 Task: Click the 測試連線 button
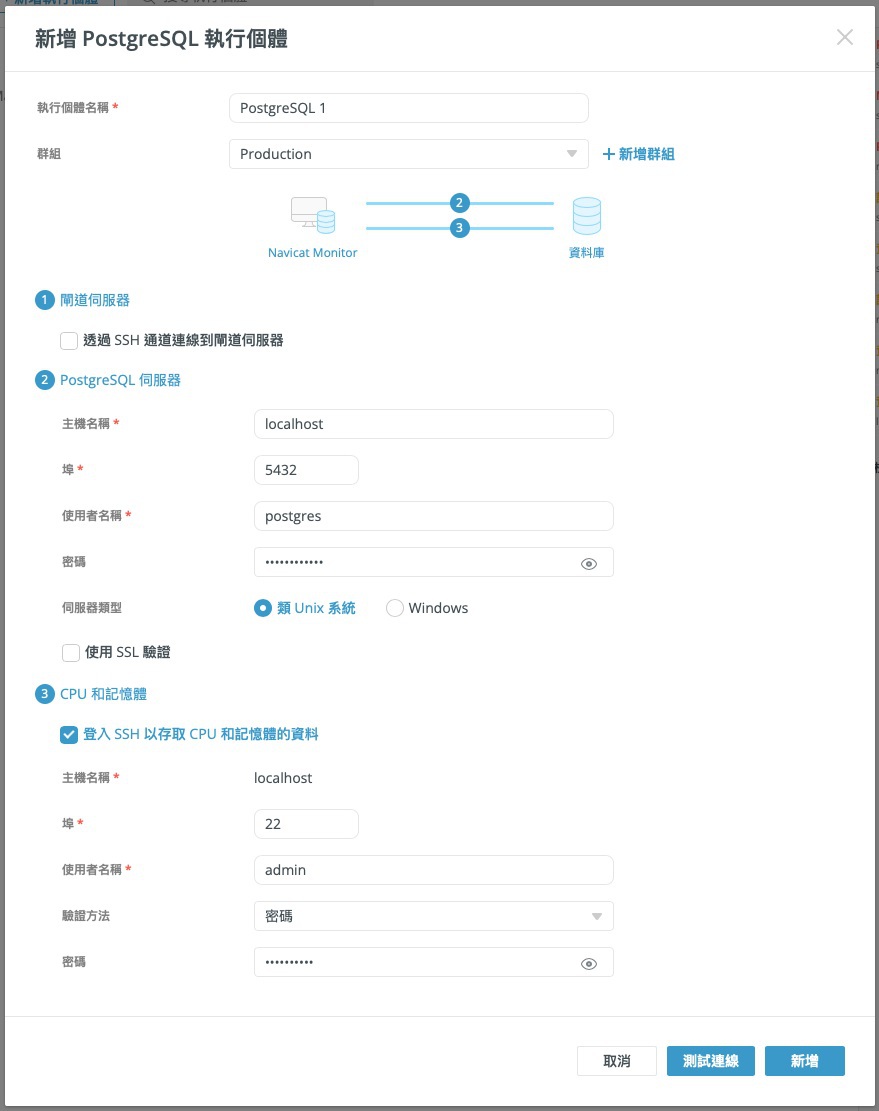710,1061
